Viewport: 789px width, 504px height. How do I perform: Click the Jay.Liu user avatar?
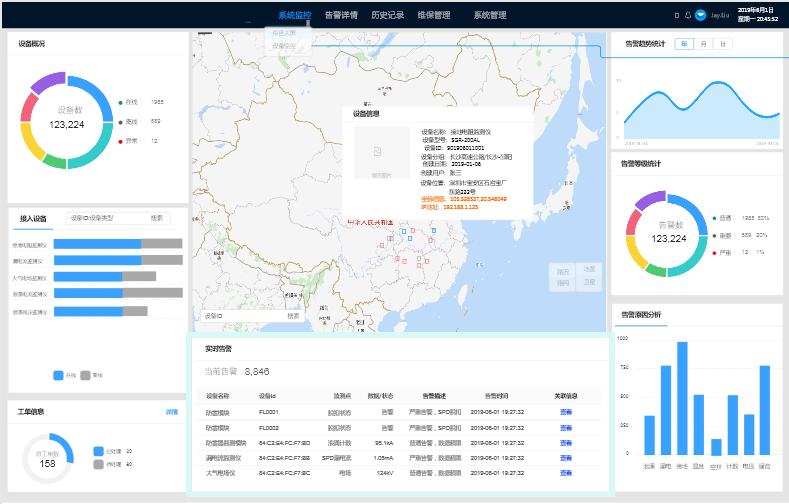pyautogui.click(x=701, y=15)
